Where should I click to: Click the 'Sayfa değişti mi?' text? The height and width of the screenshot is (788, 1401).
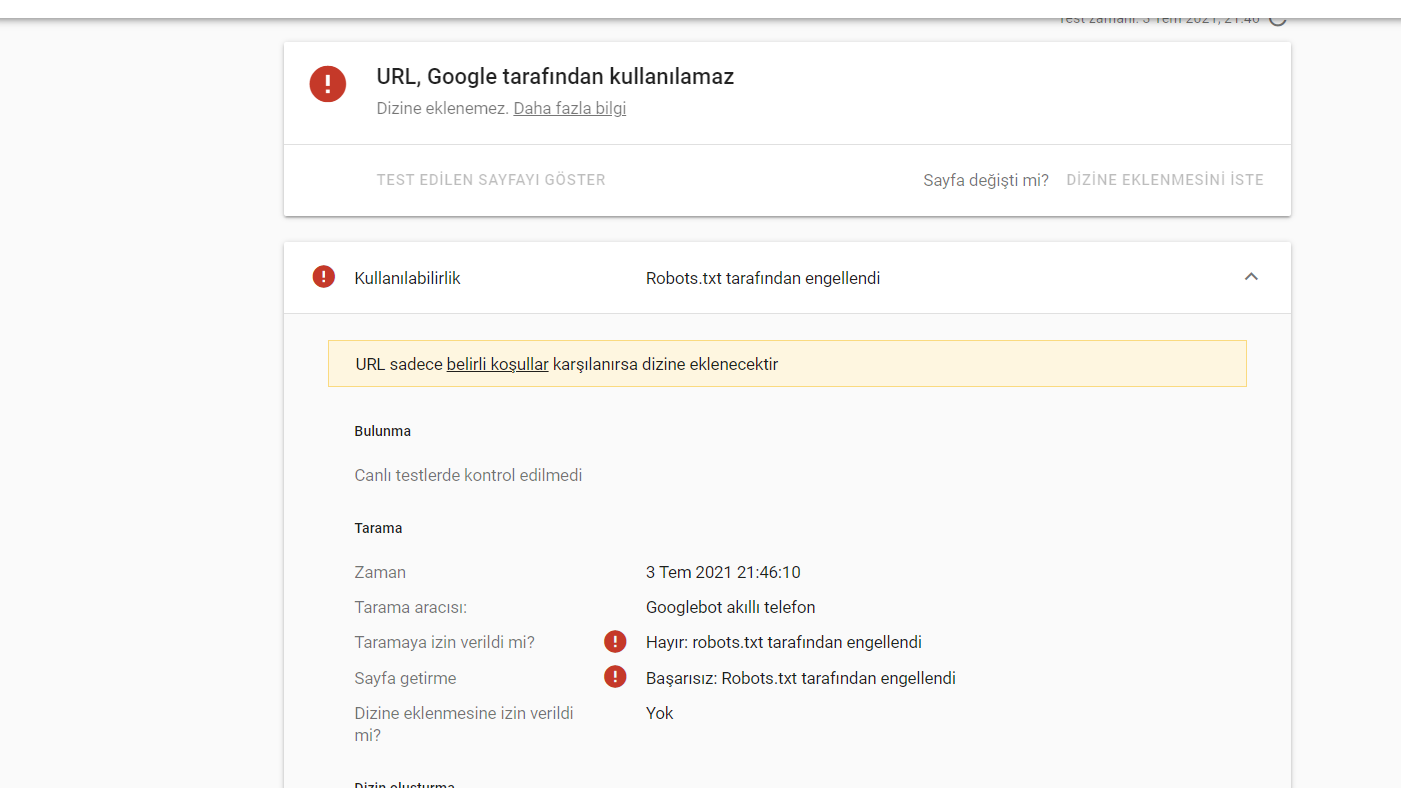(x=985, y=180)
